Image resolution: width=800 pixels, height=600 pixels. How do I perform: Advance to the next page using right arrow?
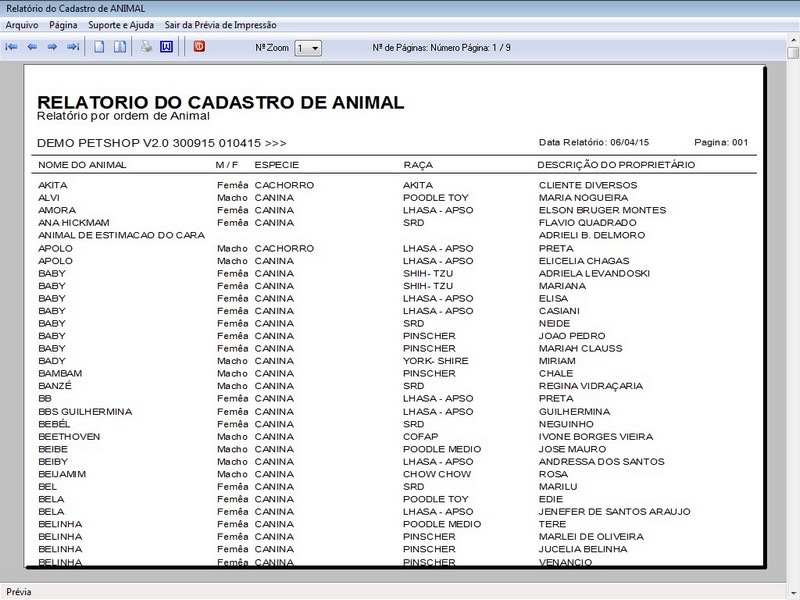click(52, 47)
